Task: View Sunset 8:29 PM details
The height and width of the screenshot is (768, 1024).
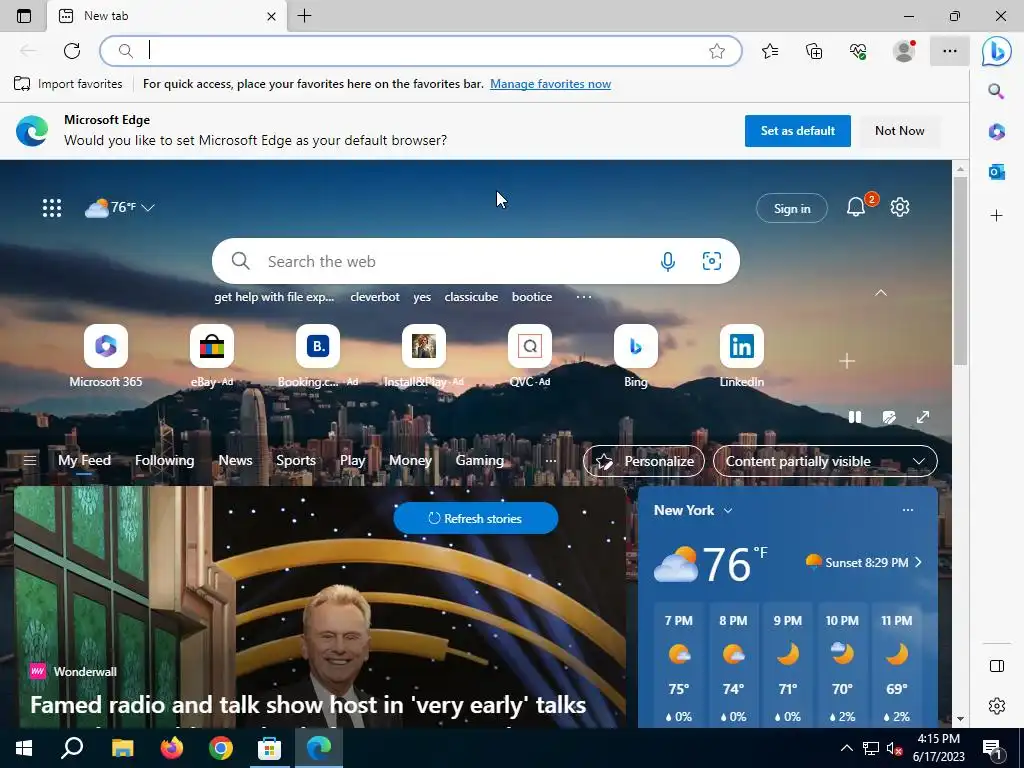Action: tap(863, 562)
